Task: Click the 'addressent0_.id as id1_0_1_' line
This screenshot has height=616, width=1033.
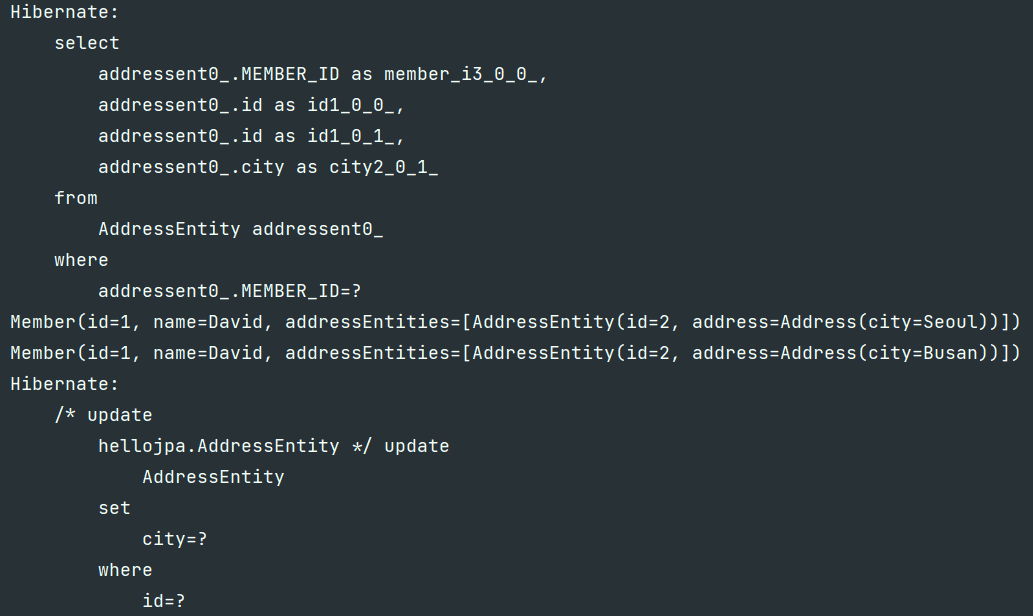Action: (251, 136)
